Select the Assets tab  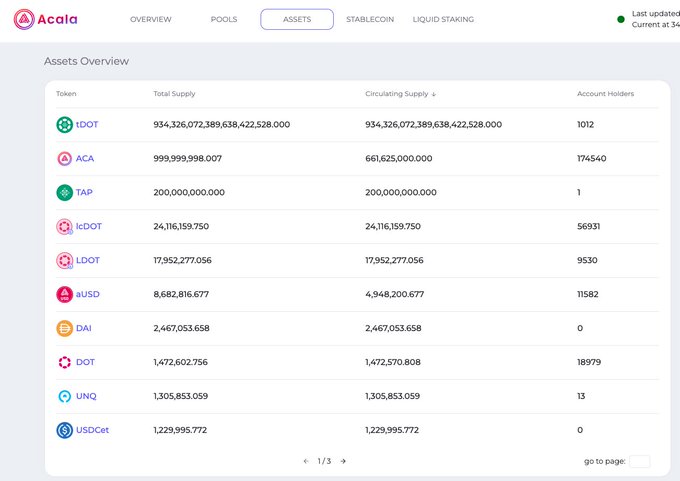[x=297, y=19]
